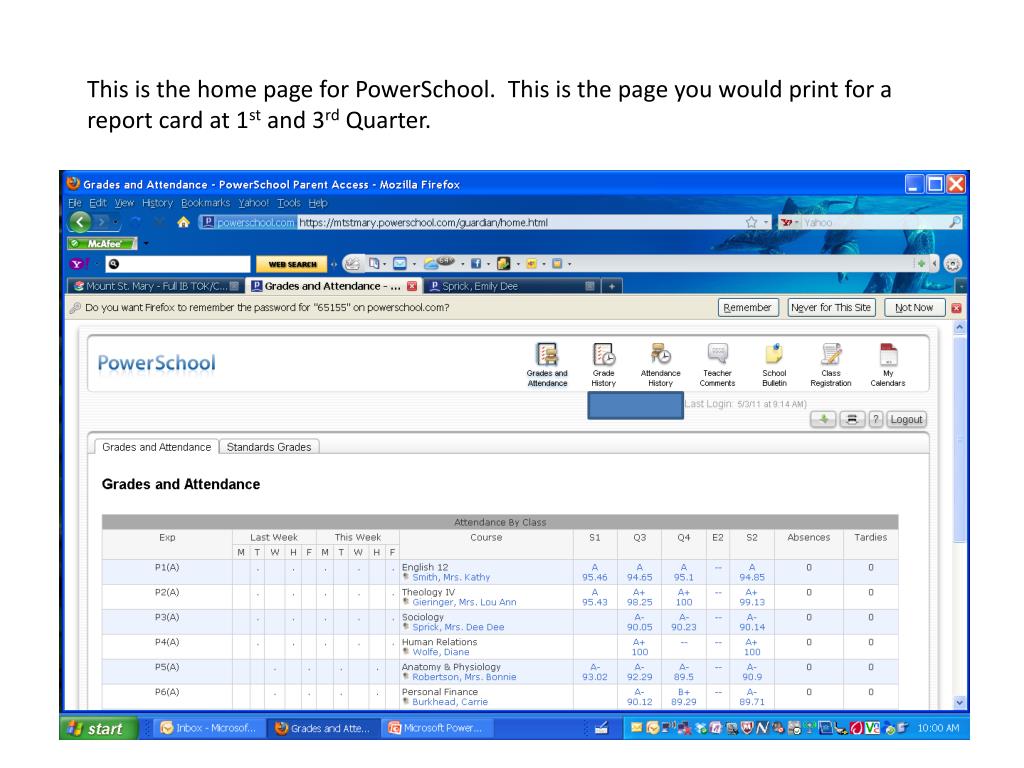Open teacher link Robertson, Mrs. Bonnie

[464, 677]
